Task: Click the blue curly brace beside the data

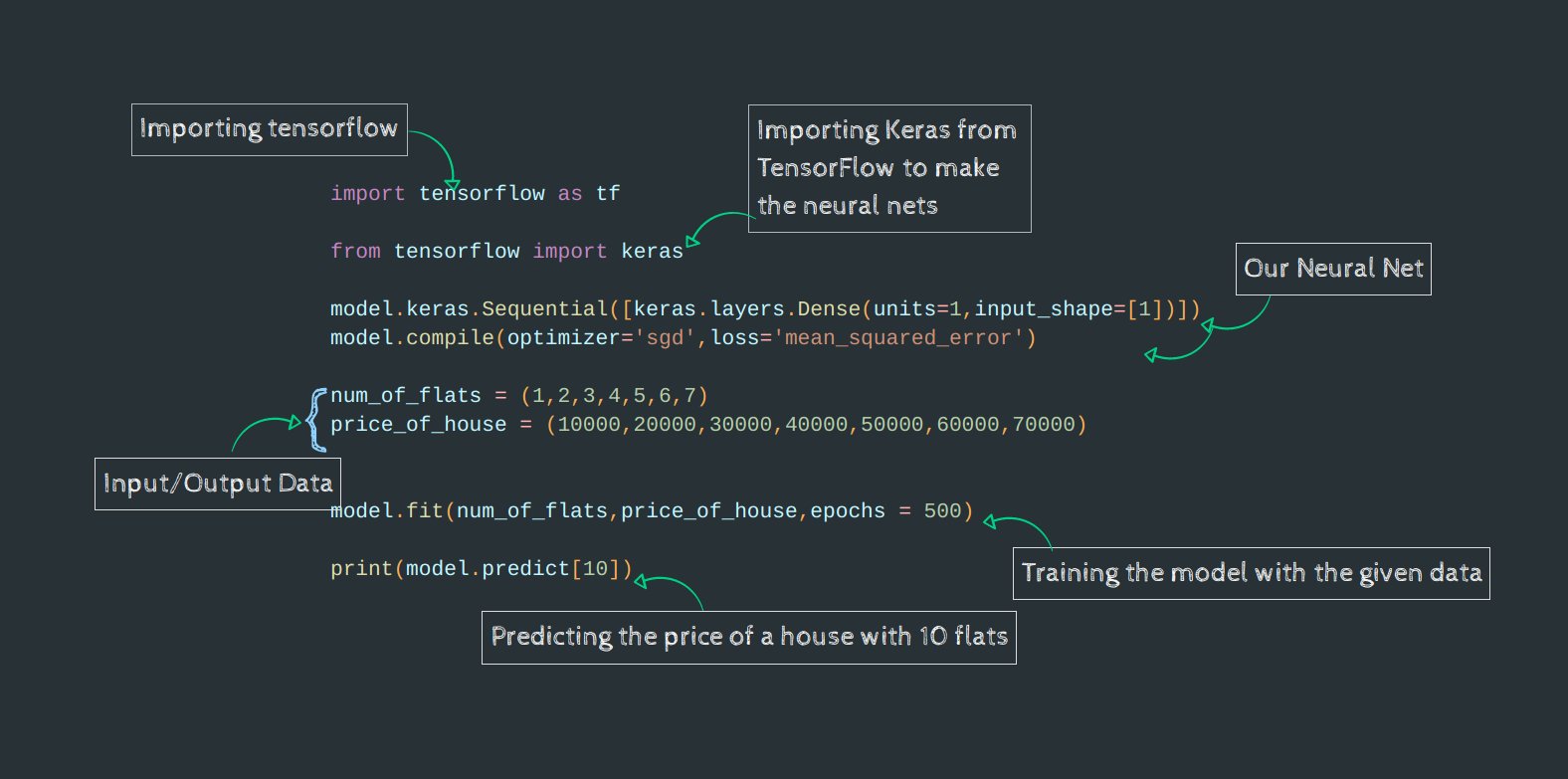Action: 316,420
